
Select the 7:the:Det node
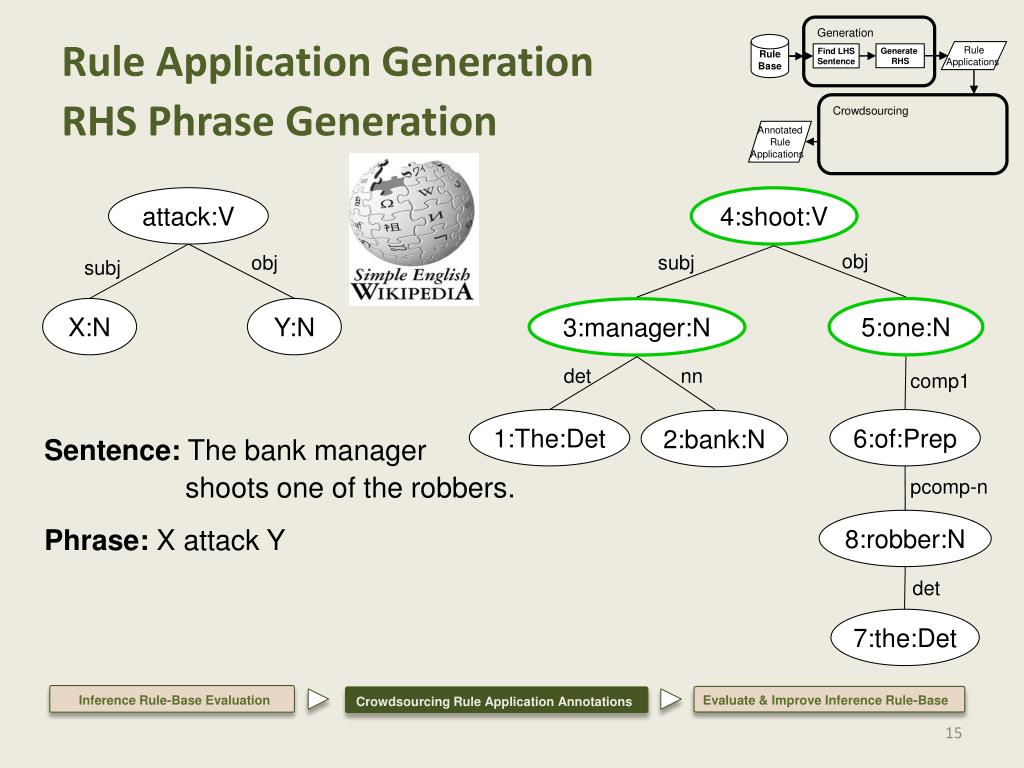[x=905, y=637]
